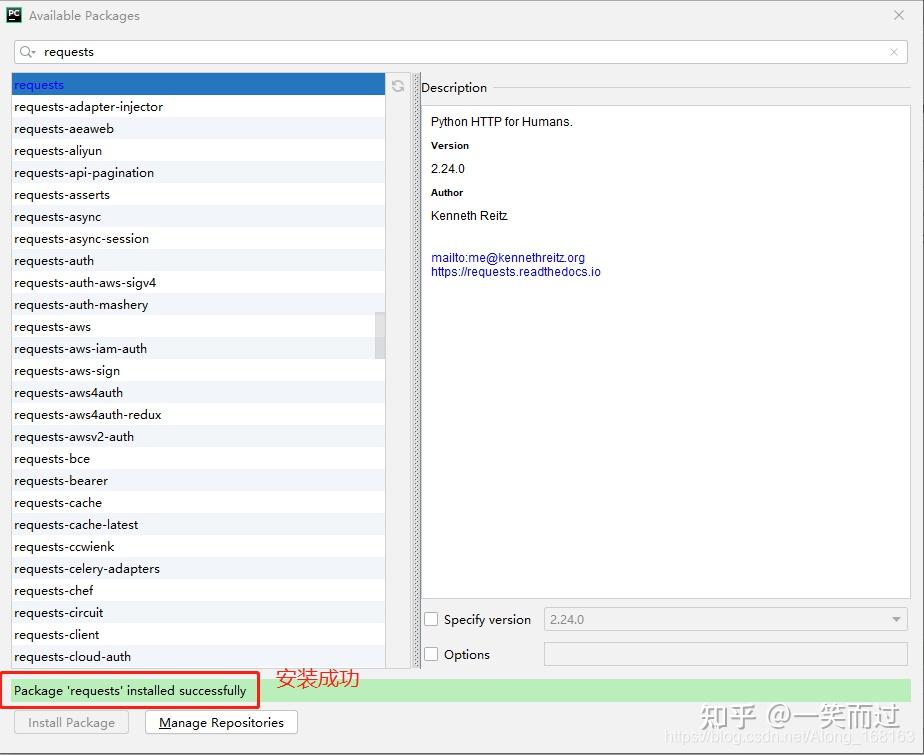
Task: Click the refresh packages icon
Action: pos(398,86)
